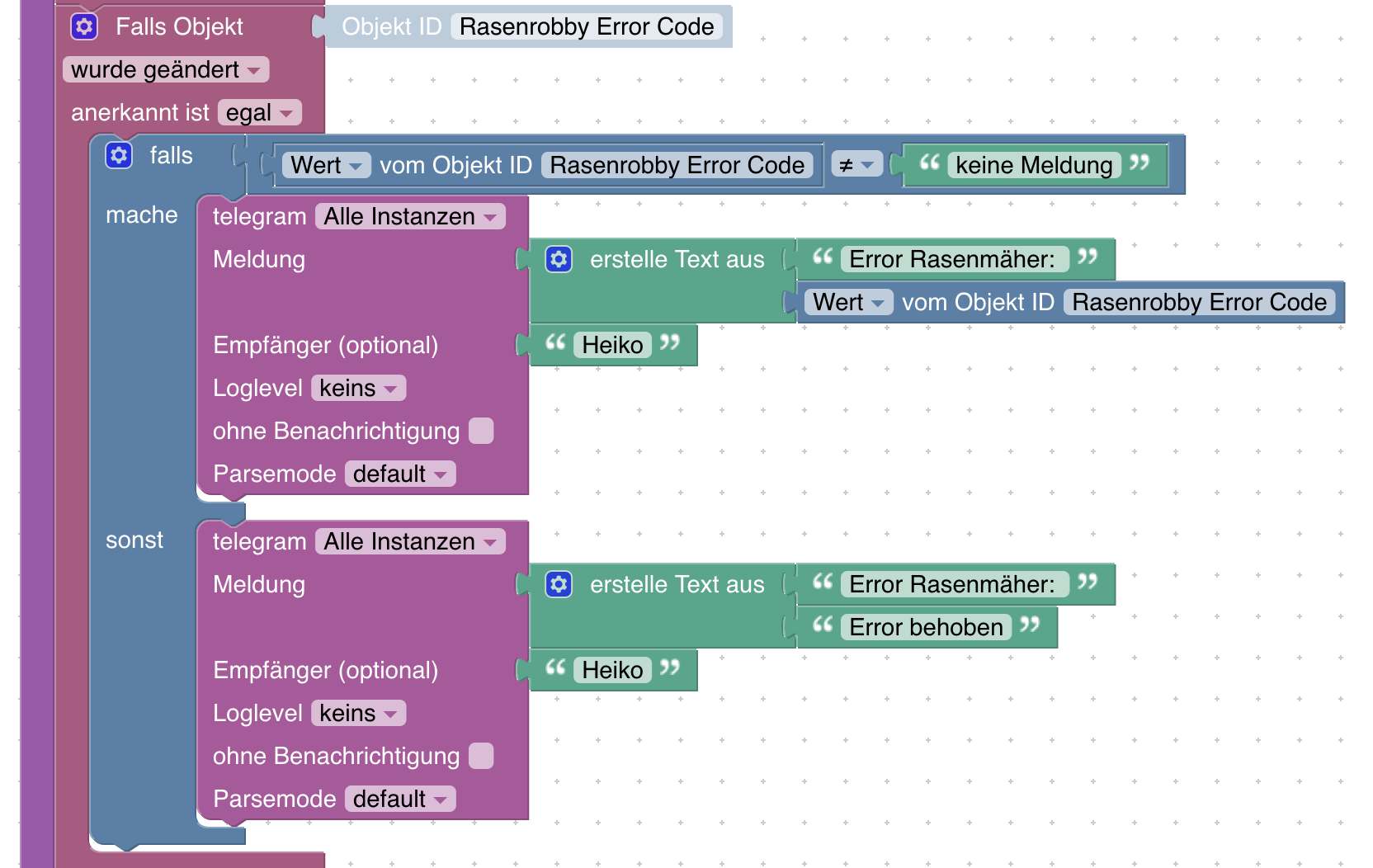The image size is (1373, 868).
Task: Open the wurde geändert dropdown
Action: coord(166,69)
